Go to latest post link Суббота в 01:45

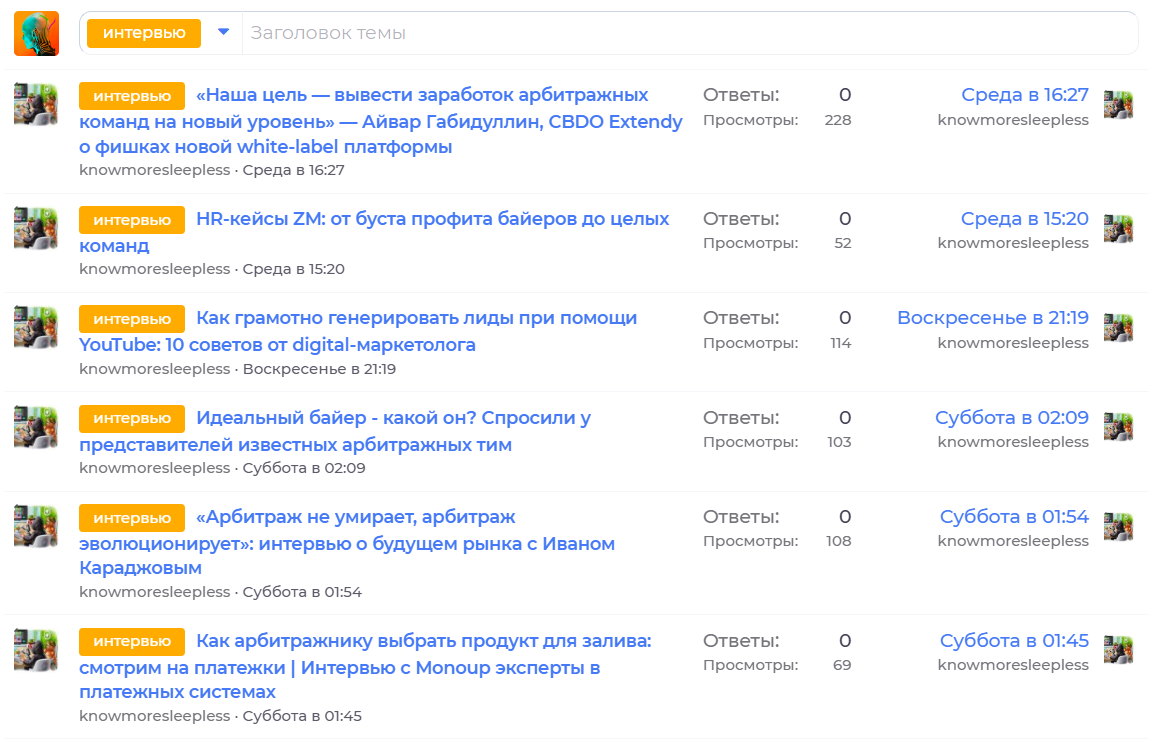click(x=1014, y=641)
